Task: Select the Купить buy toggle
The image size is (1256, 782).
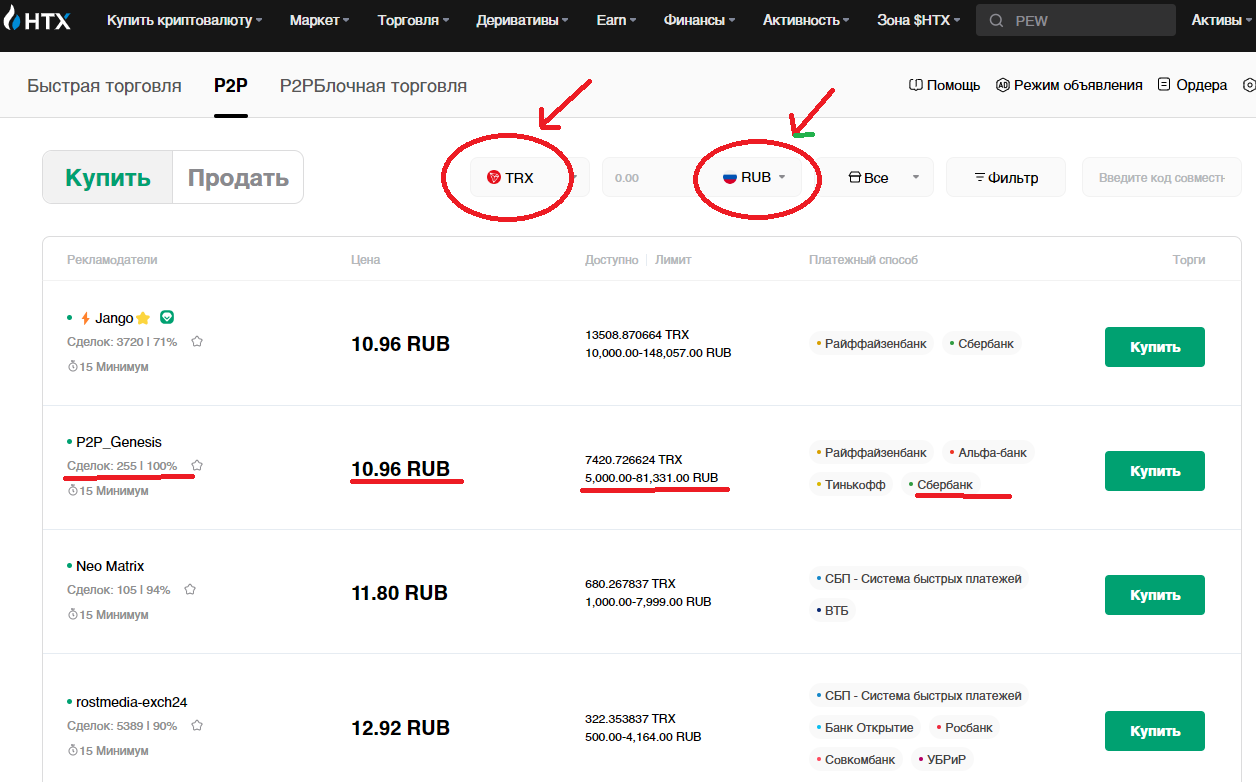Action: click(108, 178)
